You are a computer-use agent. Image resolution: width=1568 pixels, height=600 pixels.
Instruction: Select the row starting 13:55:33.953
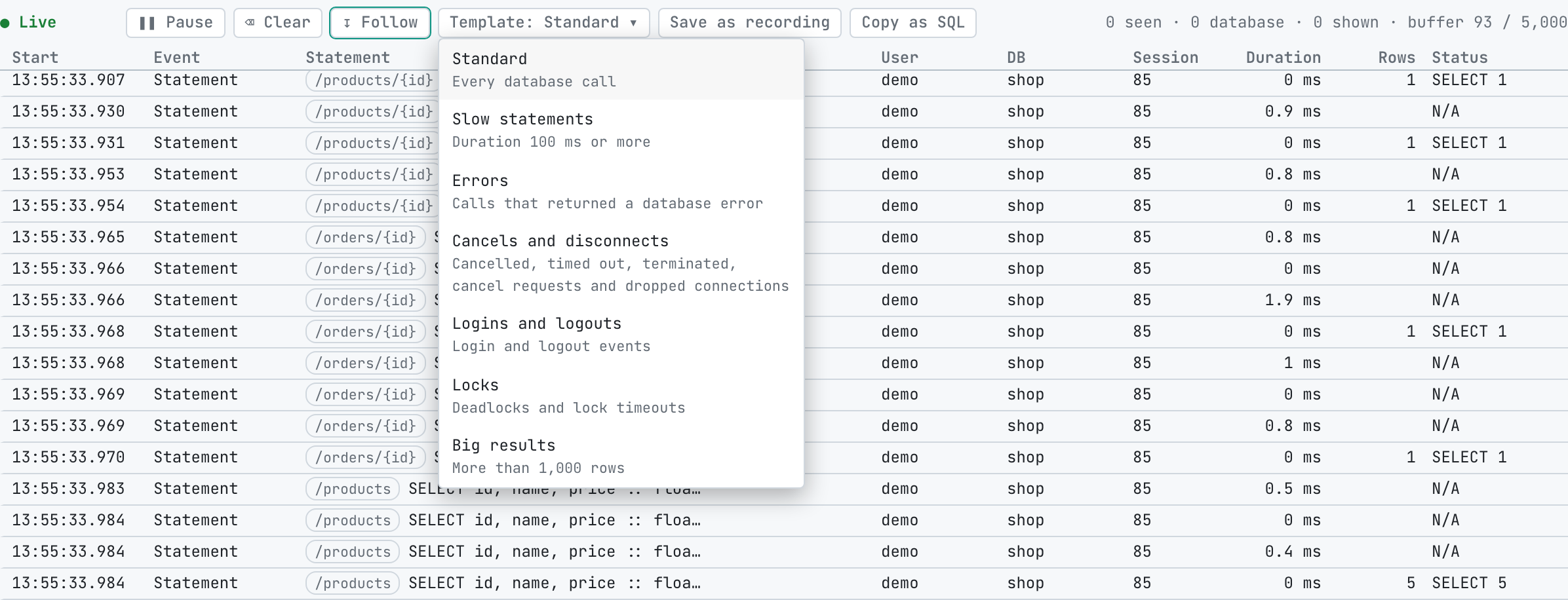pyautogui.click(x=784, y=174)
